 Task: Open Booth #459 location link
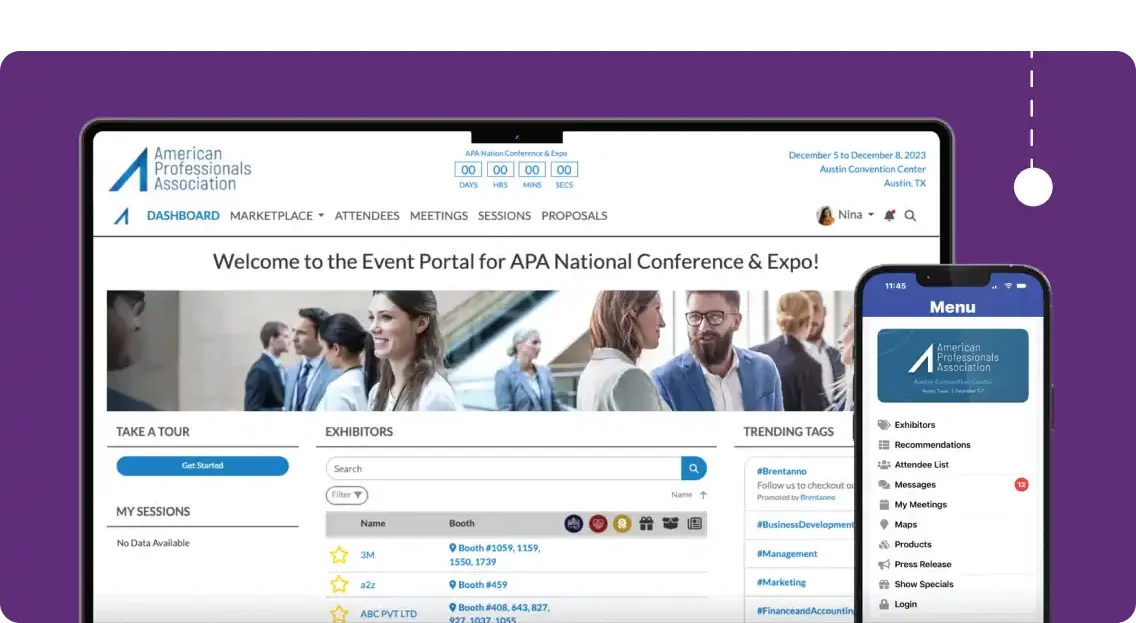pyautogui.click(x=478, y=585)
